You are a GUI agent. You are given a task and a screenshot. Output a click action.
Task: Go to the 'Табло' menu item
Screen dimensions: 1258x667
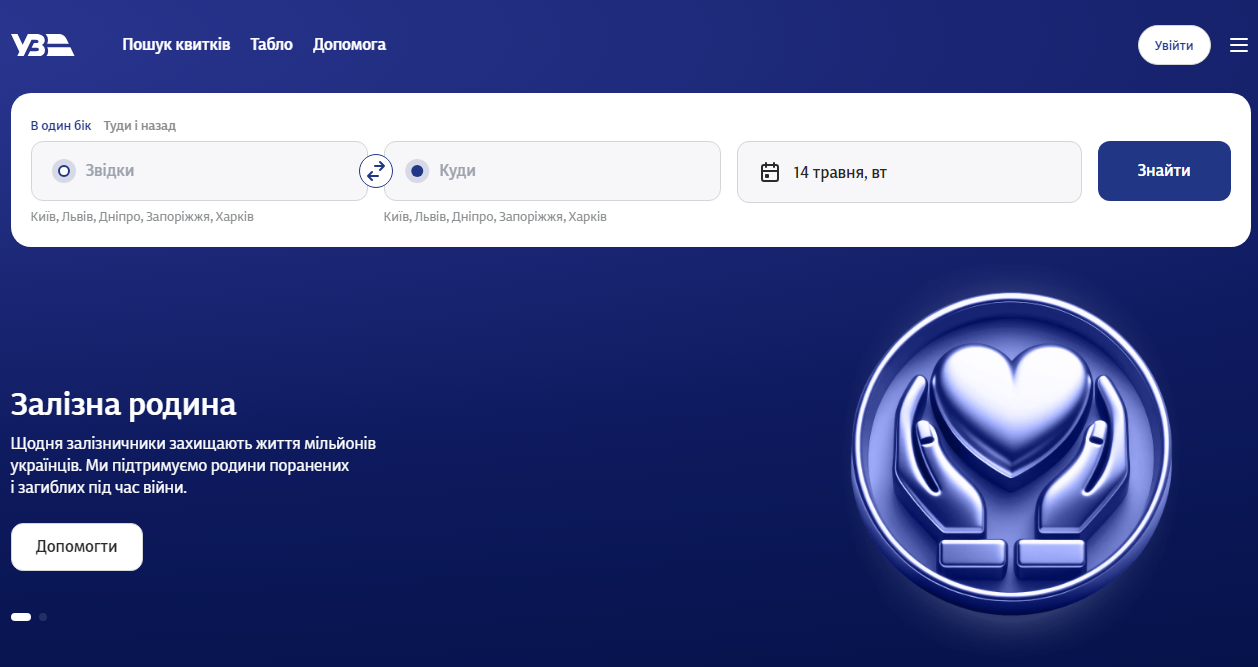click(271, 45)
